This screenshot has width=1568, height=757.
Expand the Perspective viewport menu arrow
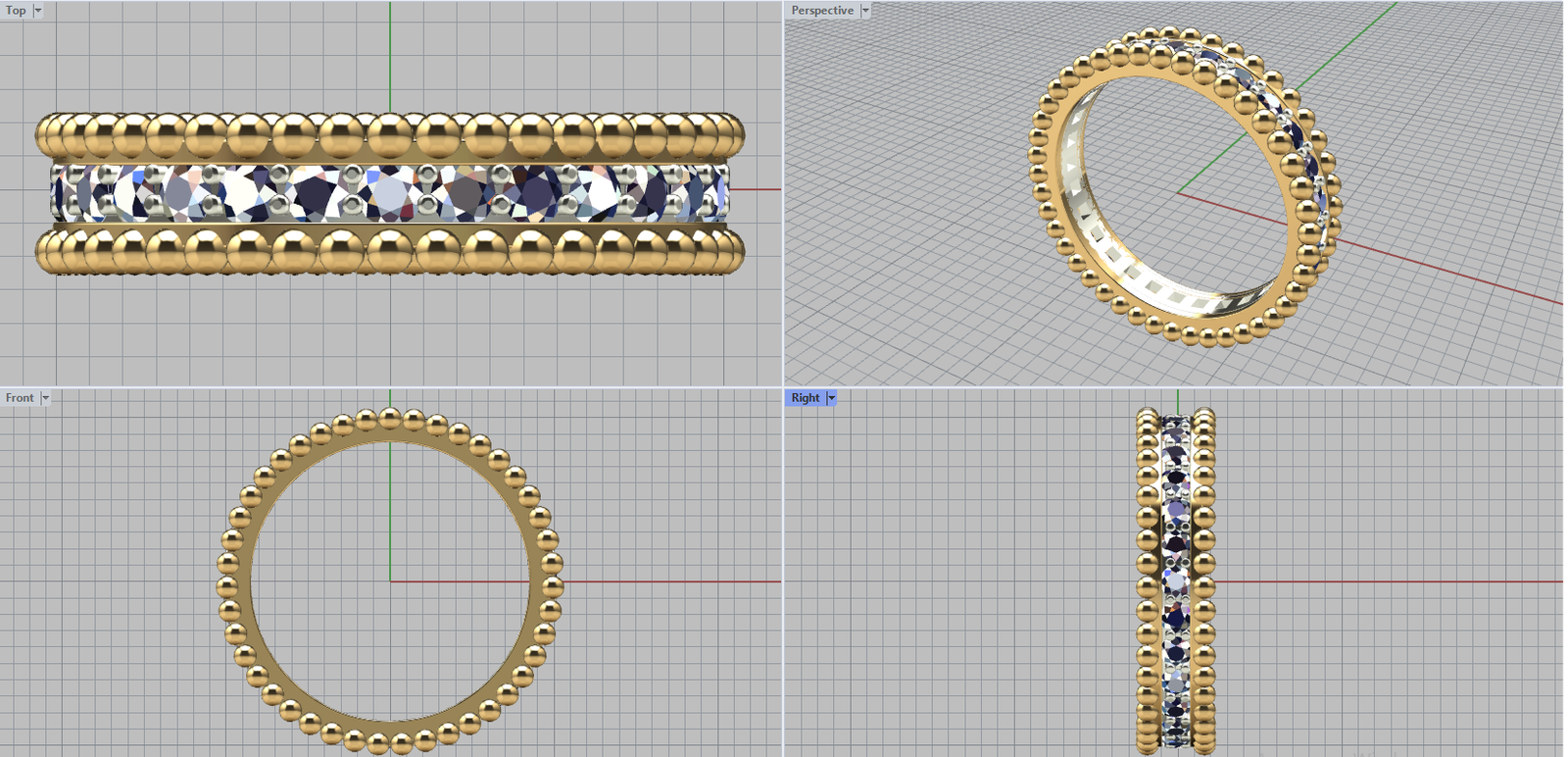(865, 10)
